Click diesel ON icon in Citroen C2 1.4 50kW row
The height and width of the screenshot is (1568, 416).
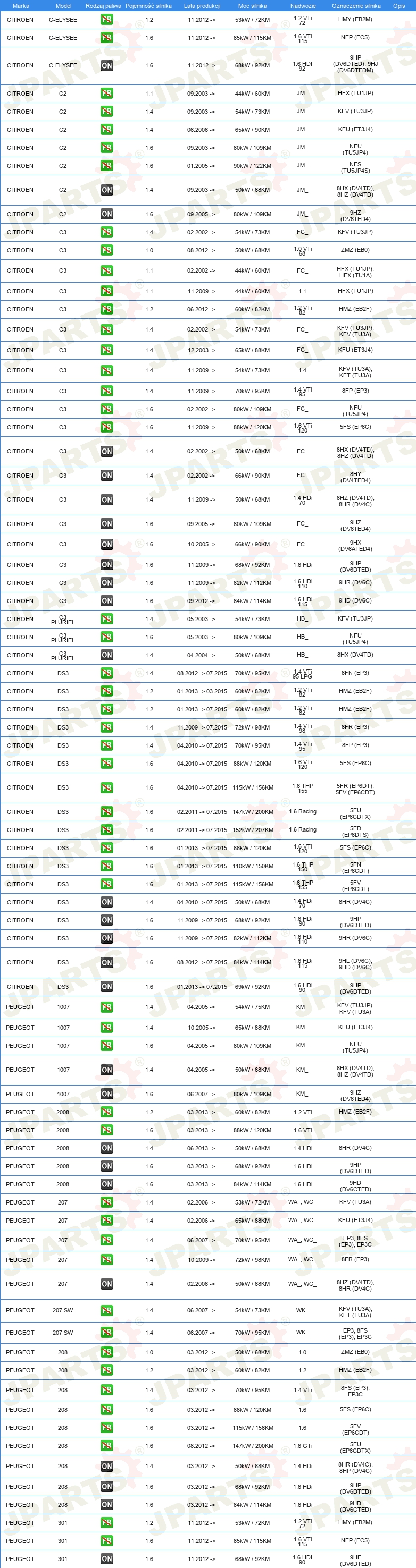pos(106,190)
